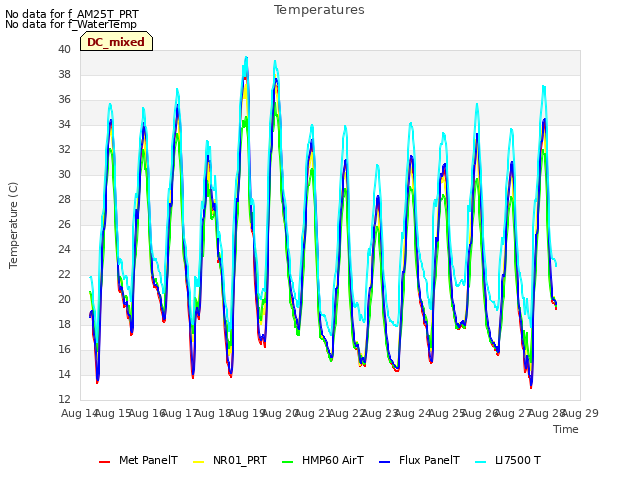This screenshot has height=480, width=640.
Task: Click the blue Flux PanelT legend swatch
Action: 385,461
